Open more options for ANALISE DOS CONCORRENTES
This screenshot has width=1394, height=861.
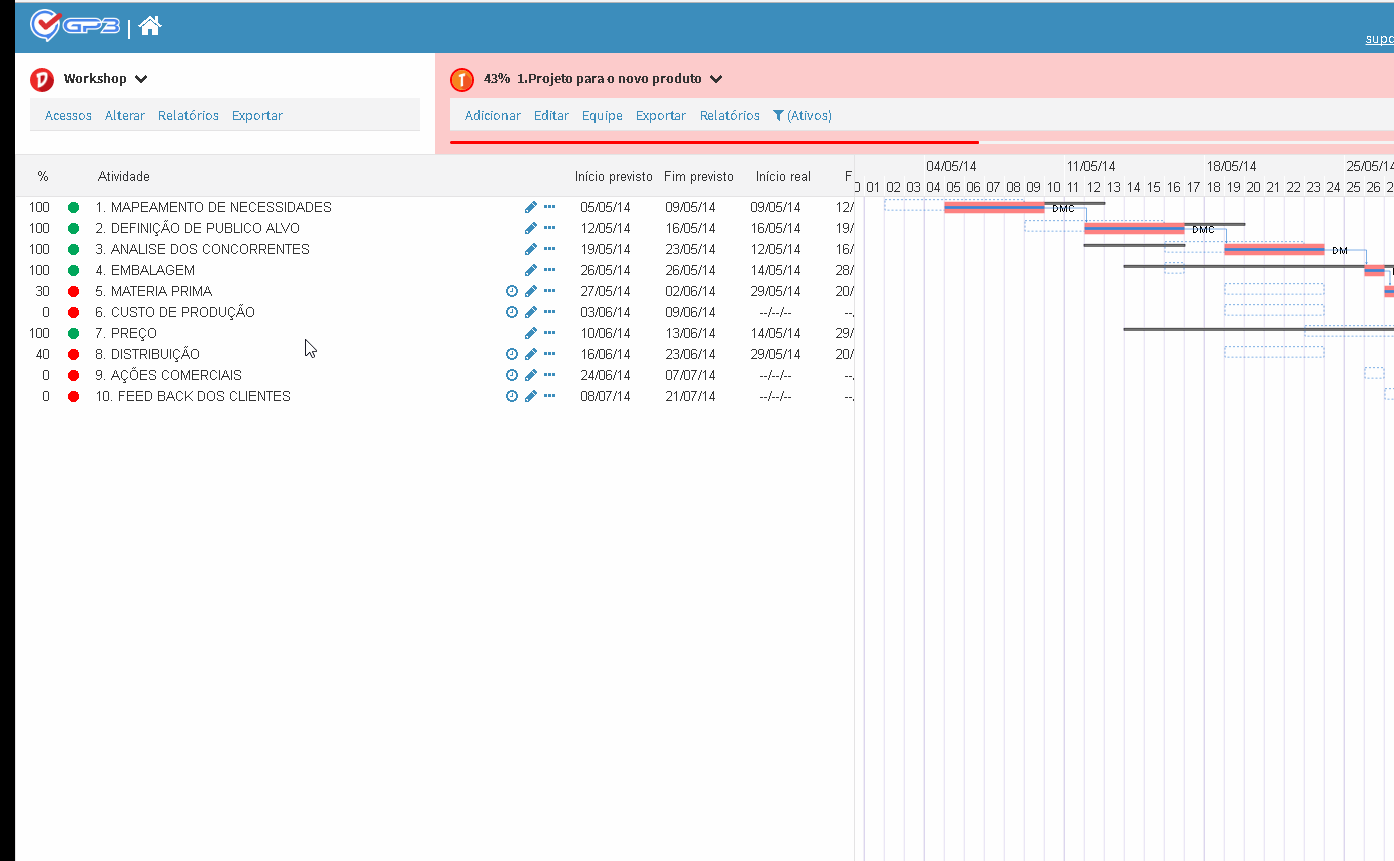[549, 249]
